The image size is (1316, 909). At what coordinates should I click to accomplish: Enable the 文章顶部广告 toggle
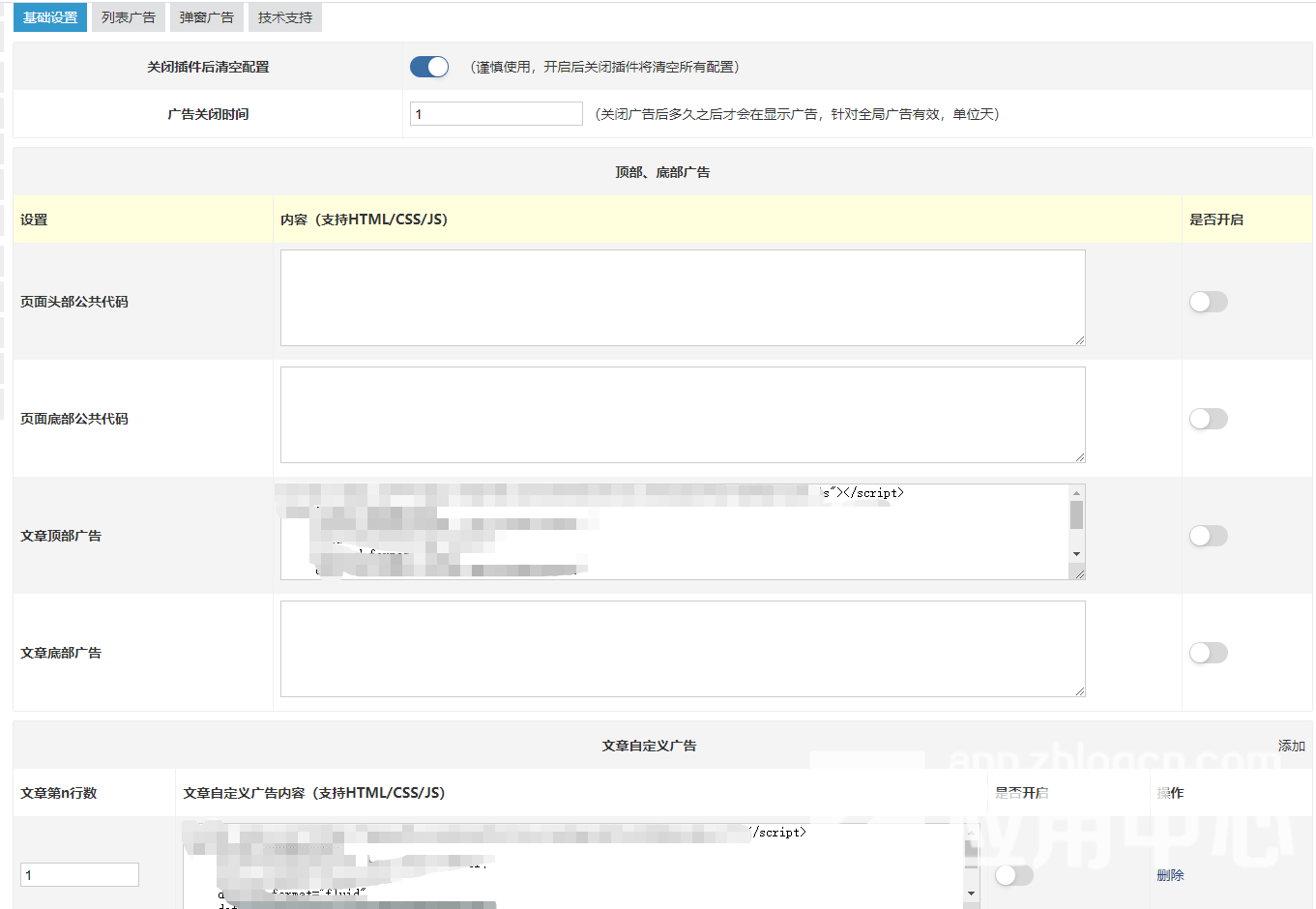tap(1208, 536)
